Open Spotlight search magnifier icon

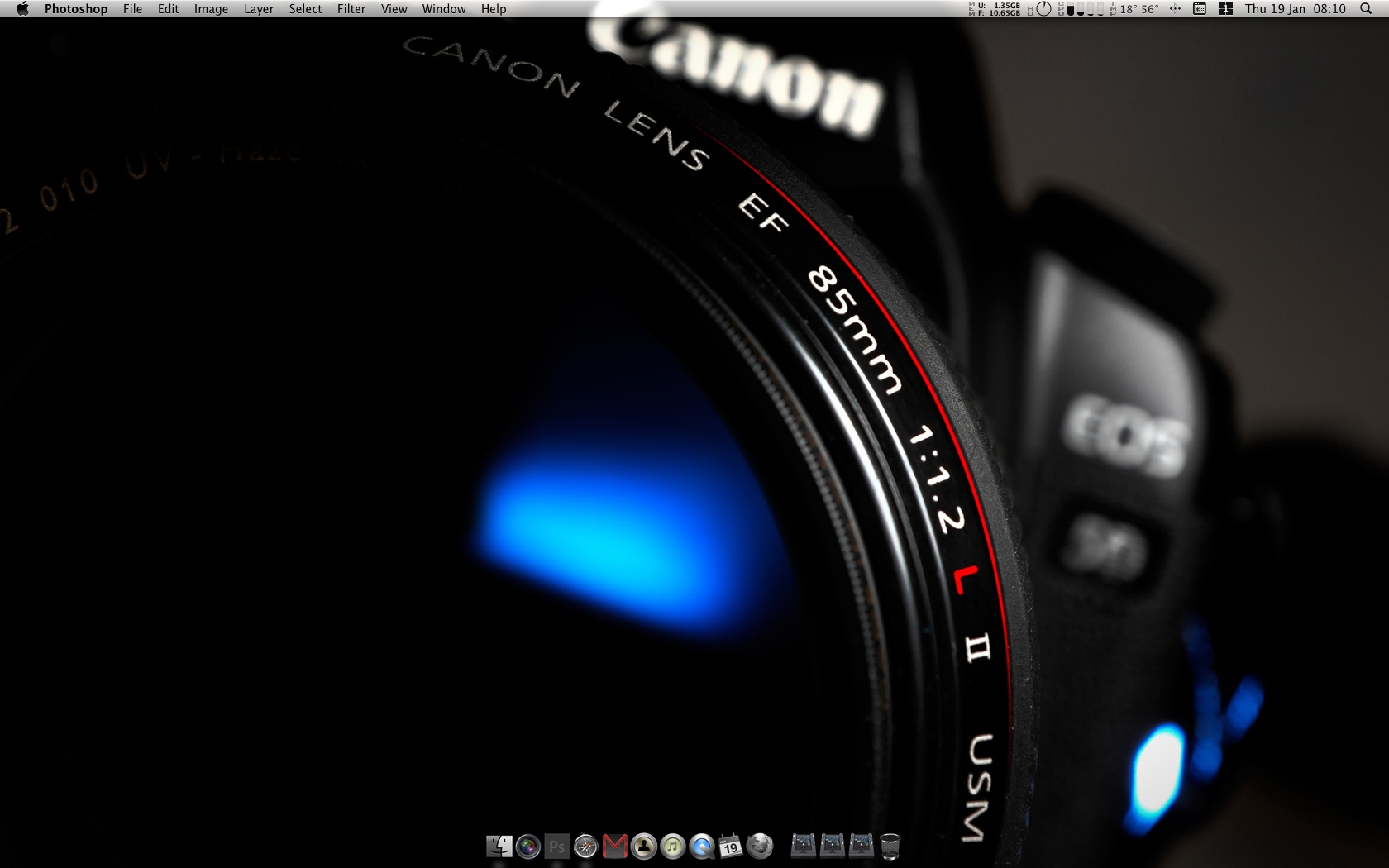tap(1365, 8)
